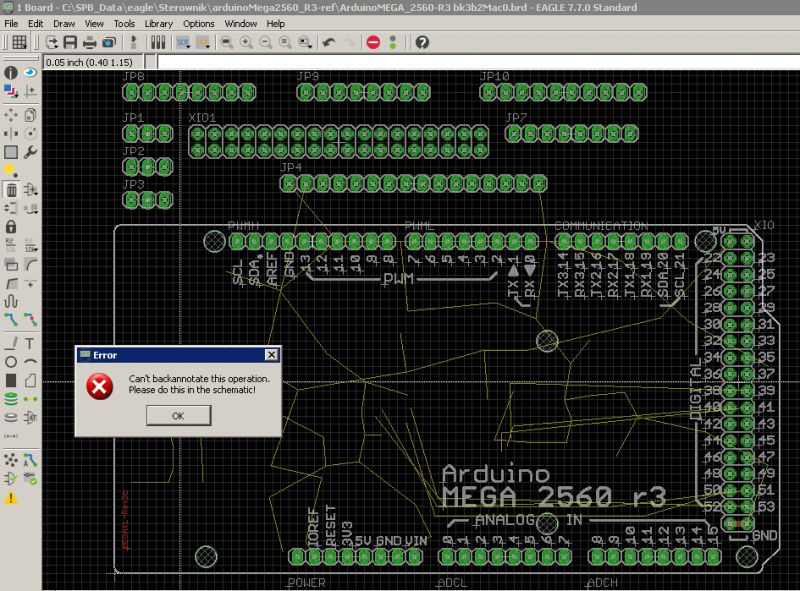The width and height of the screenshot is (800, 591).
Task: Open the Tools menu
Action: pos(124,23)
